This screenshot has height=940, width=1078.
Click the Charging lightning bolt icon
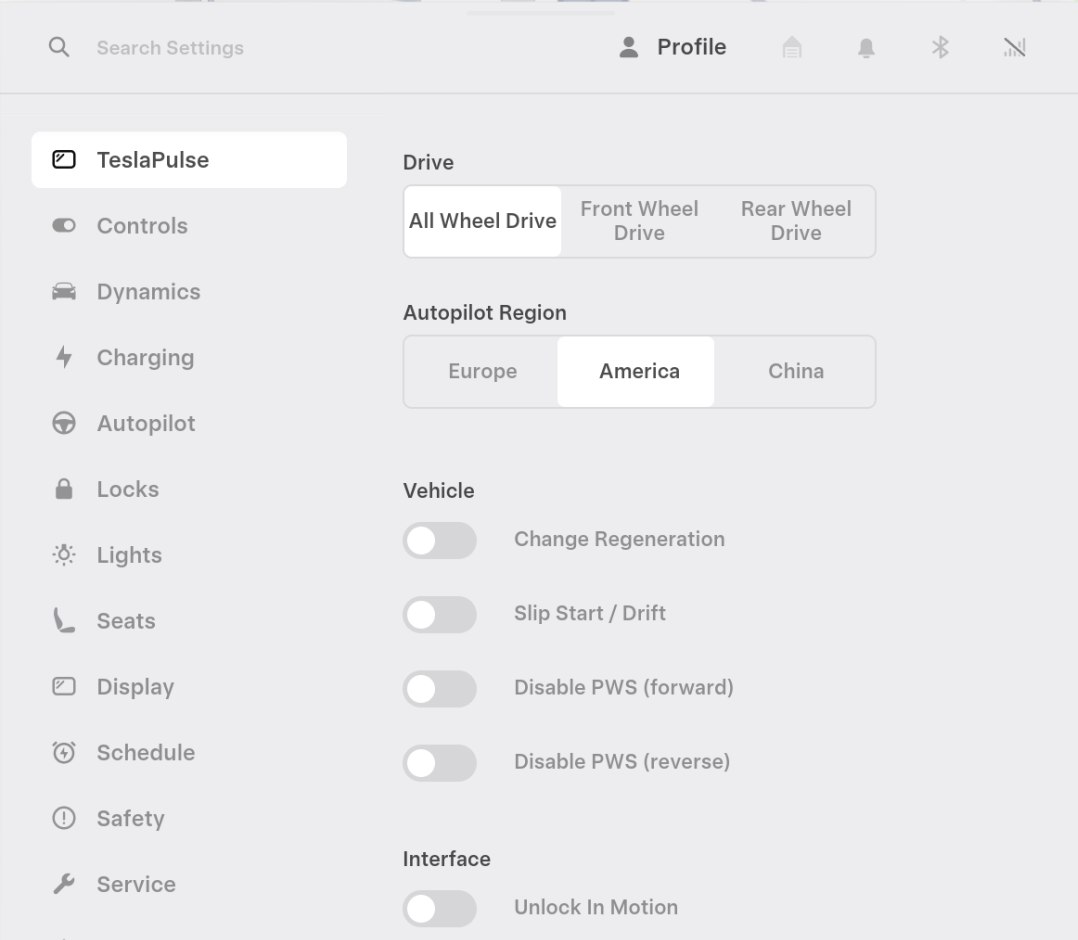[64, 357]
